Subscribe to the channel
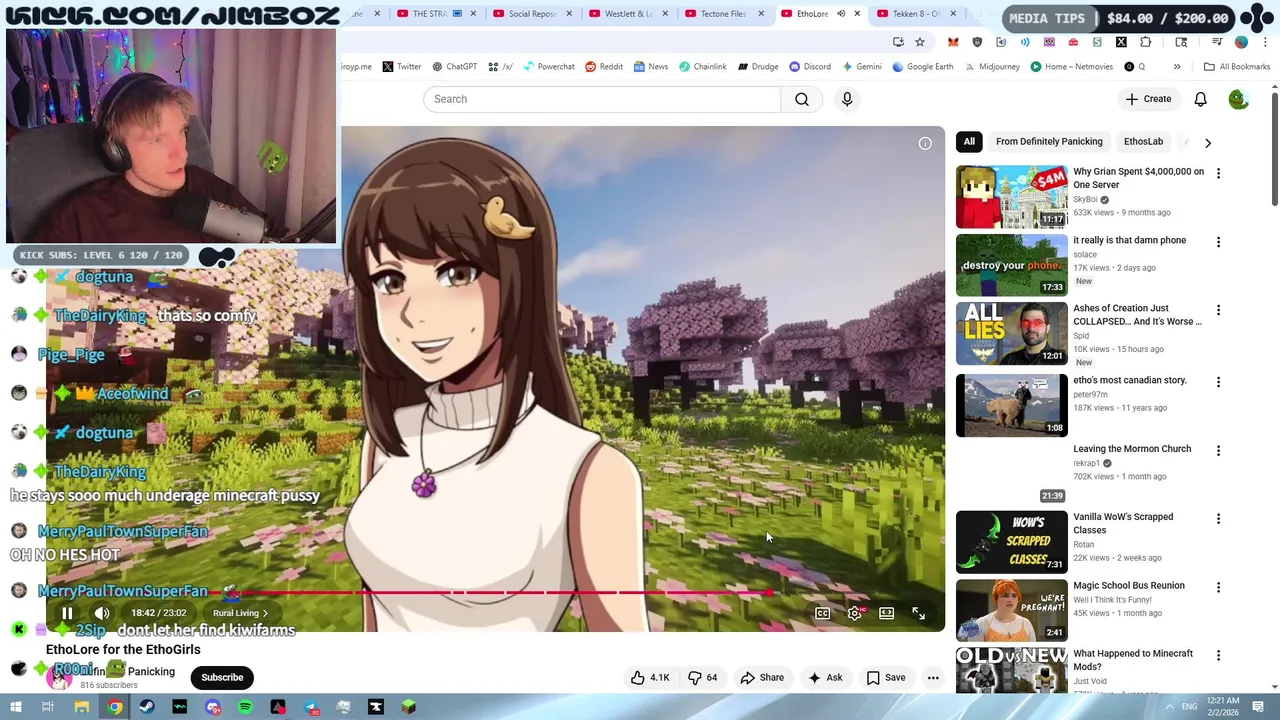 point(222,677)
